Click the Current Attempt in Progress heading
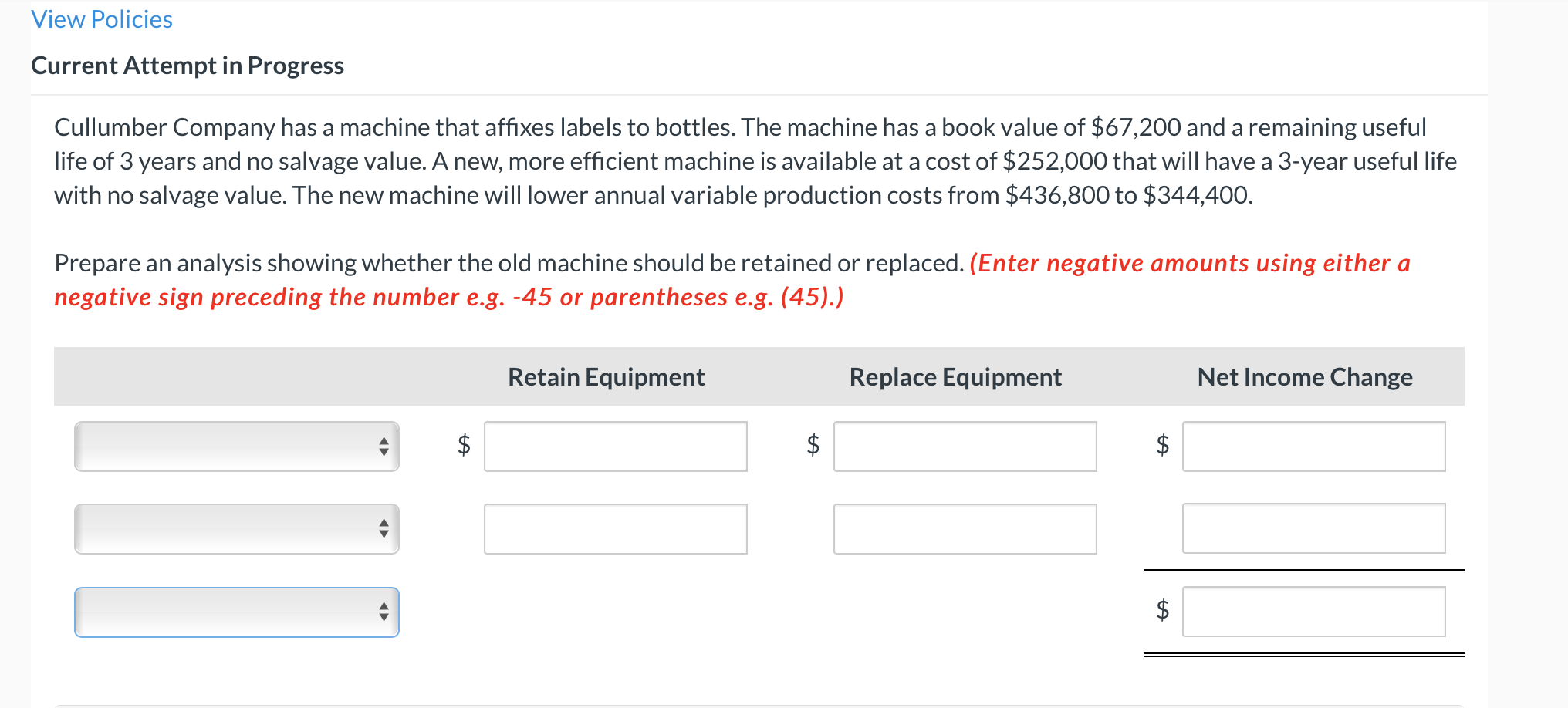The height and width of the screenshot is (708, 1568). (x=188, y=65)
